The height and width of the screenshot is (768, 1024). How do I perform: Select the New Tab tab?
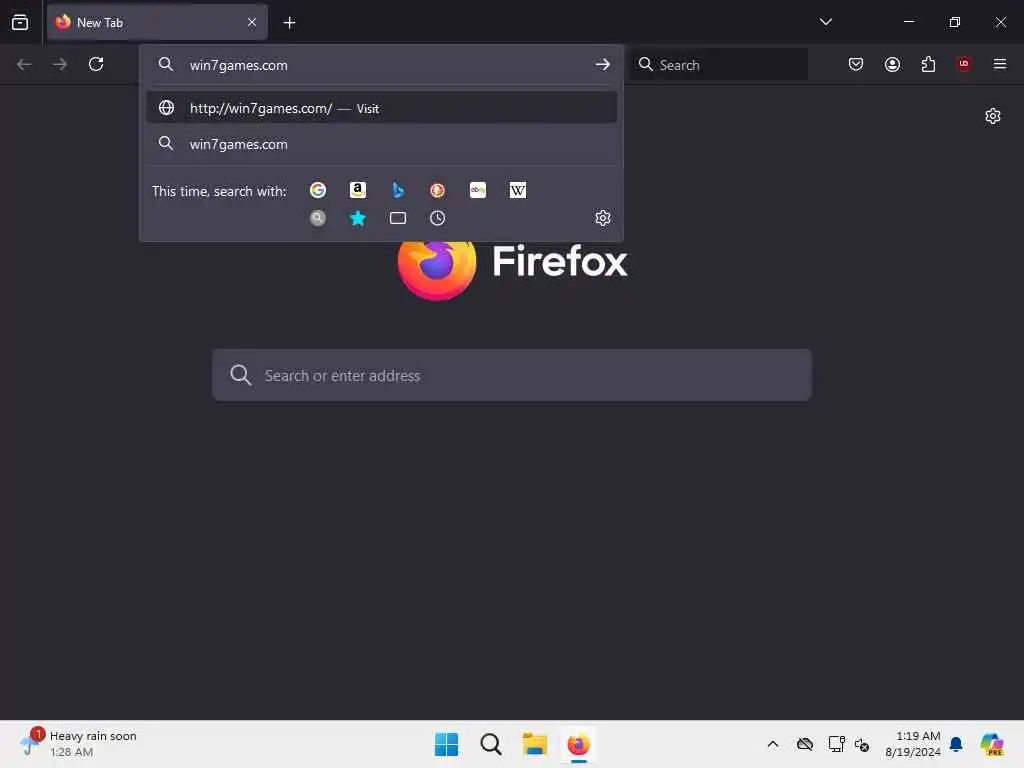[x=157, y=22]
